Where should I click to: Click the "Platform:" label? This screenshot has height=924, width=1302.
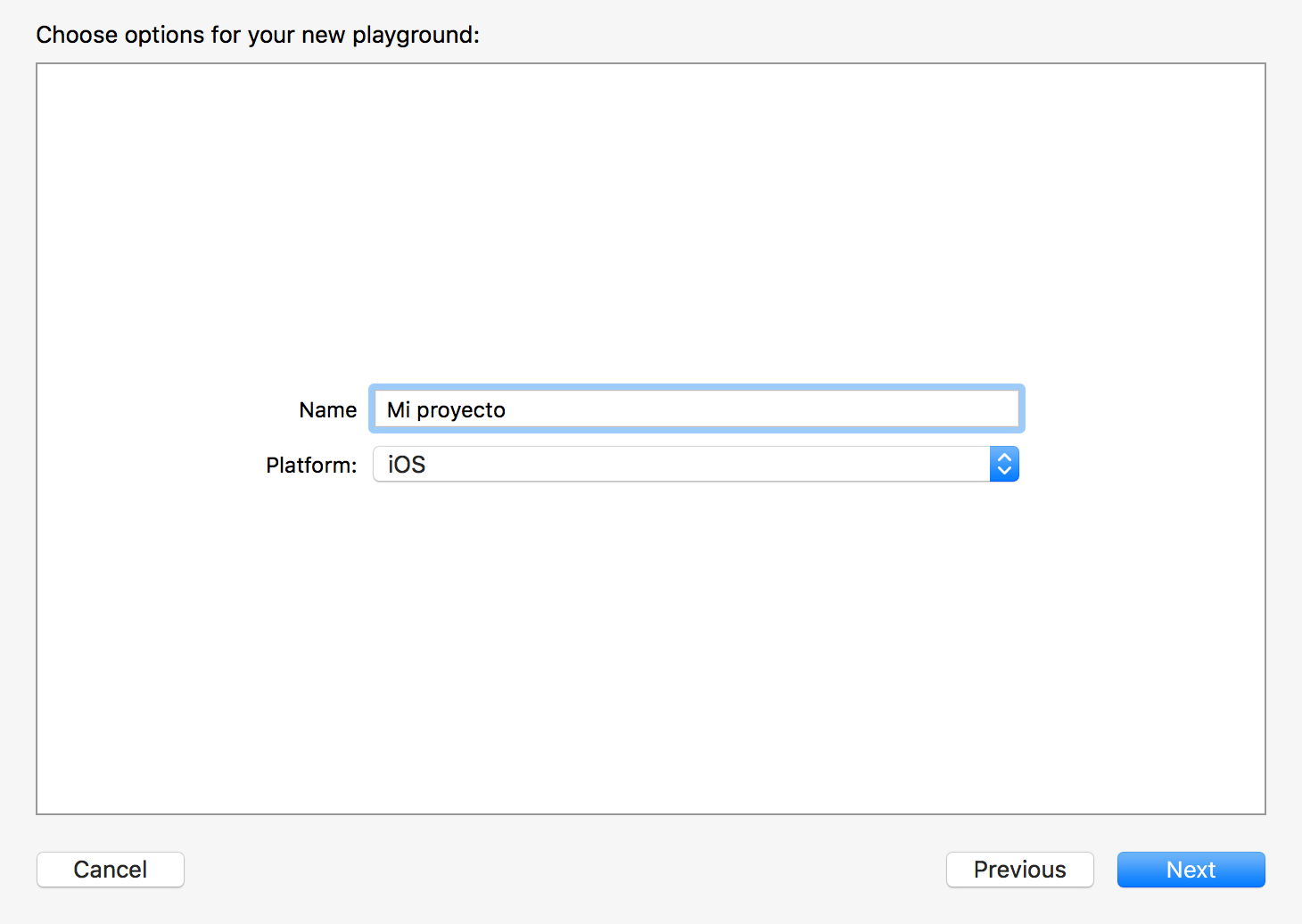click(x=311, y=466)
